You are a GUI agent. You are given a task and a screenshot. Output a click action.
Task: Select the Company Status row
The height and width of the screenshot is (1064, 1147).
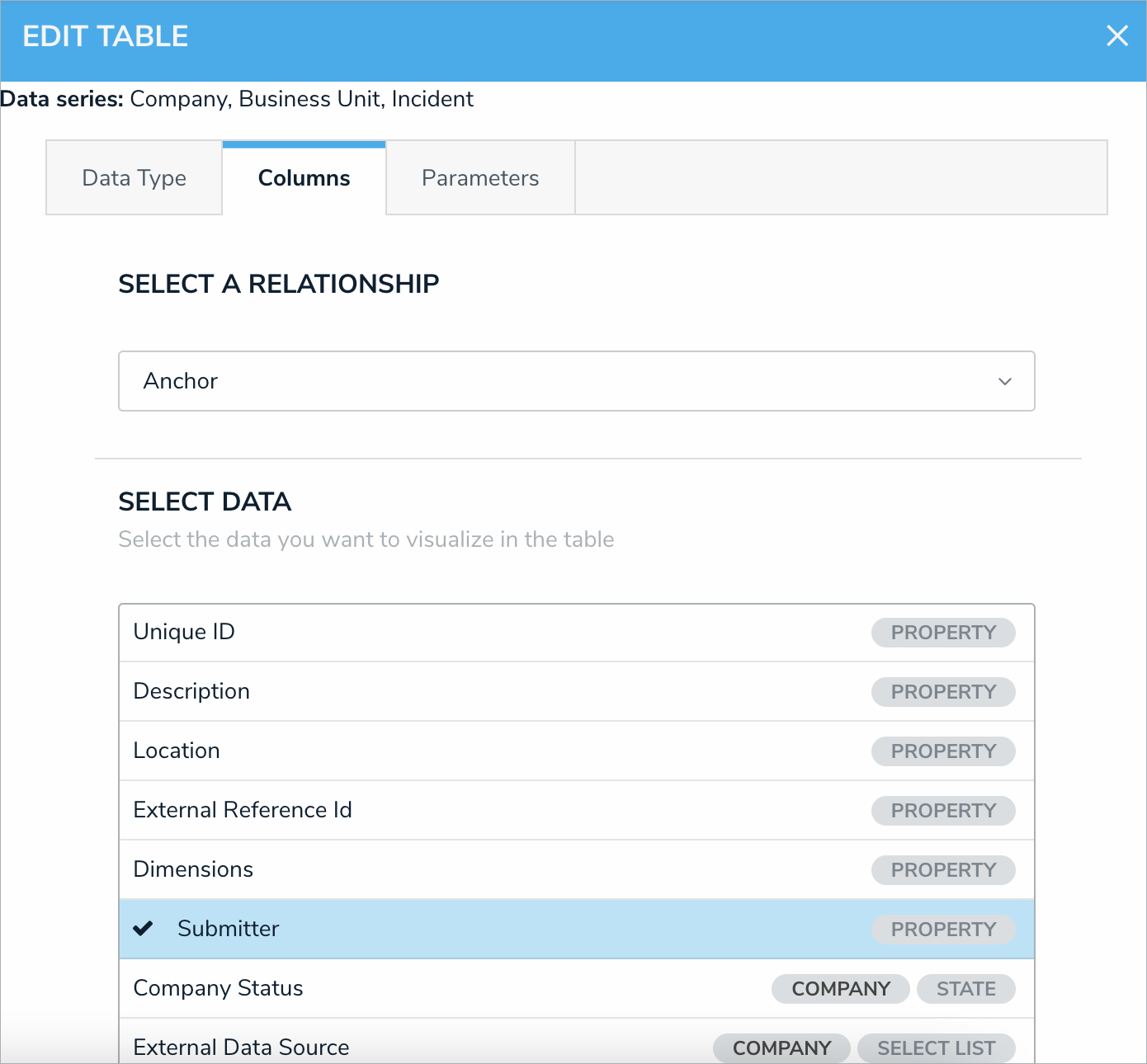[446, 989]
